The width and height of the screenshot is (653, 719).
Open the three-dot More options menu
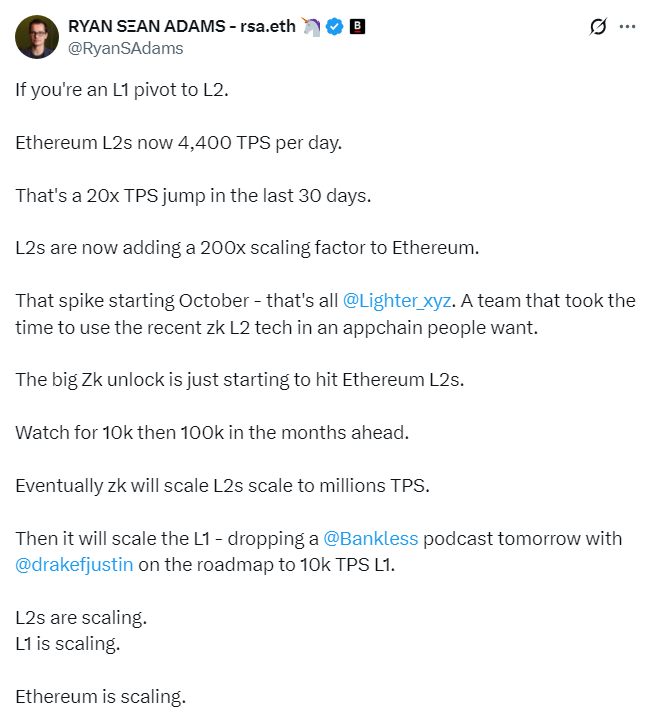(x=628, y=27)
